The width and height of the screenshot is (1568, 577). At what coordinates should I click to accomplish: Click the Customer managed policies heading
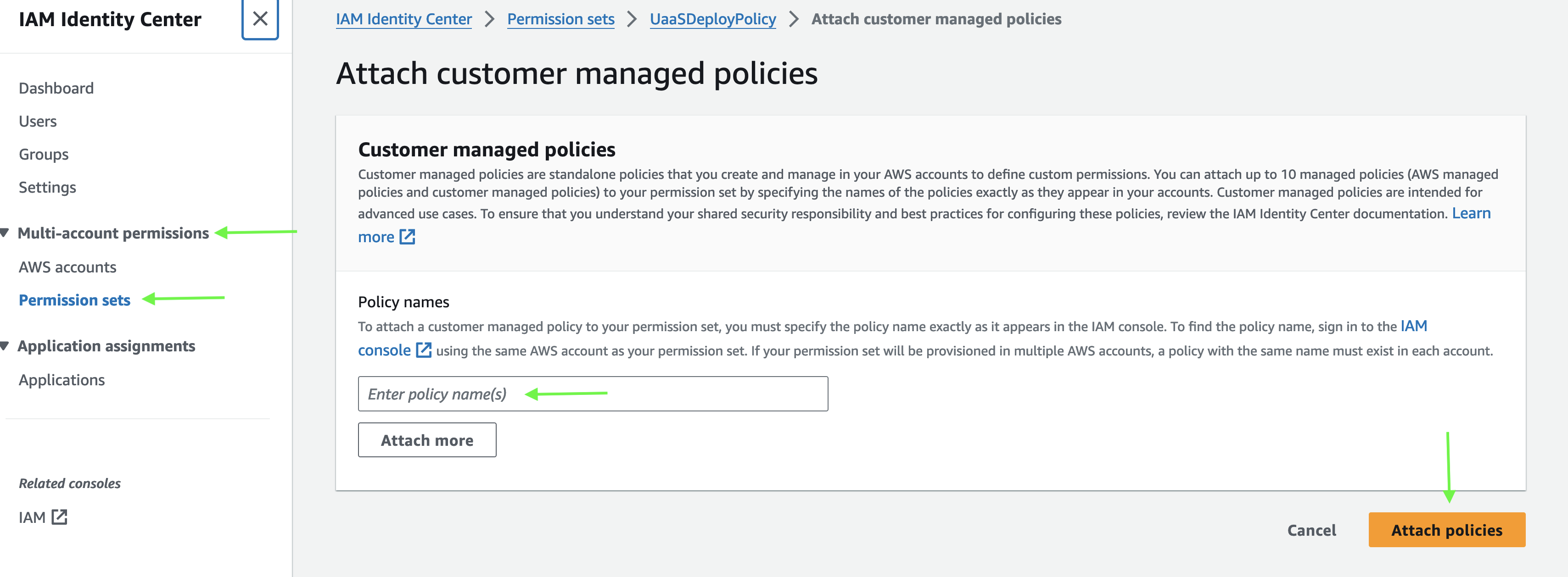(487, 150)
